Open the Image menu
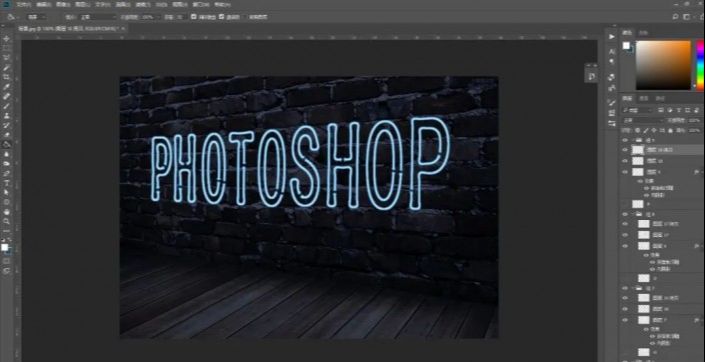The image size is (705, 362). pyautogui.click(x=62, y=4)
